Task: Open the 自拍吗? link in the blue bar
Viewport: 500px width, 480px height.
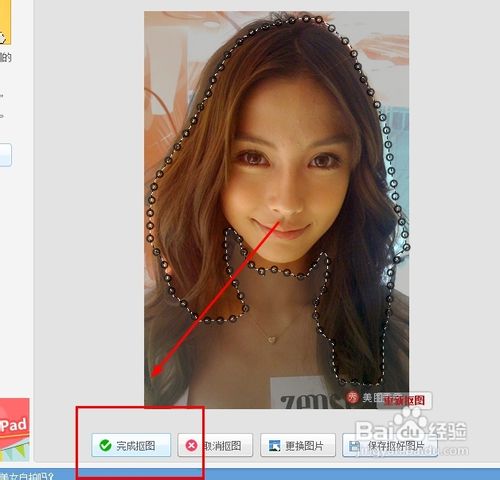Action: [27, 476]
